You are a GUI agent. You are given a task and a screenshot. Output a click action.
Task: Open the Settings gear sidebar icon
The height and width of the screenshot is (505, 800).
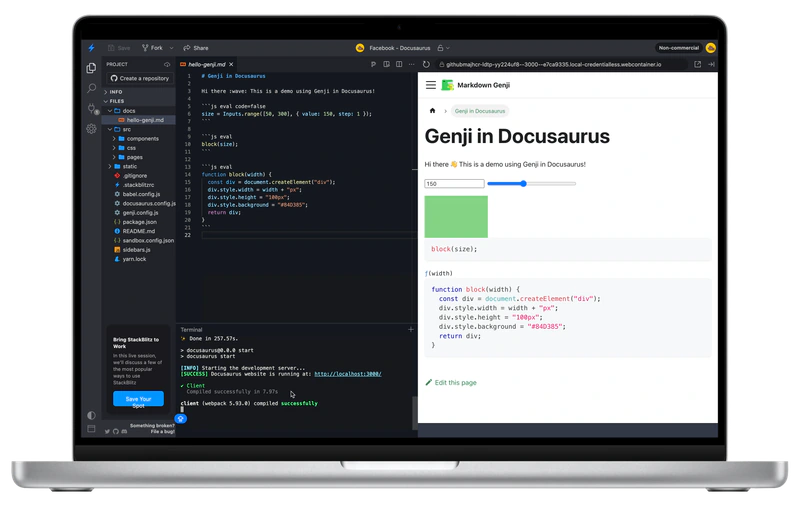91,129
